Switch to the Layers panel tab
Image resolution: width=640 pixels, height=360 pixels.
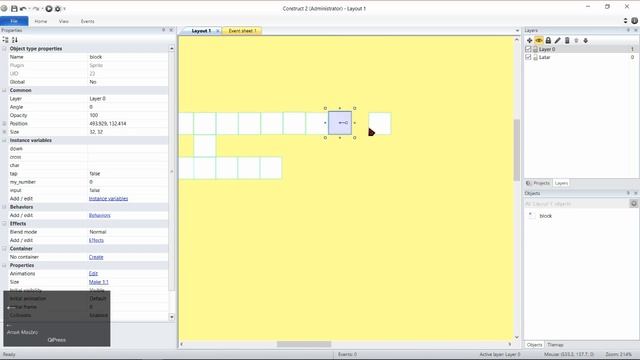(x=561, y=183)
